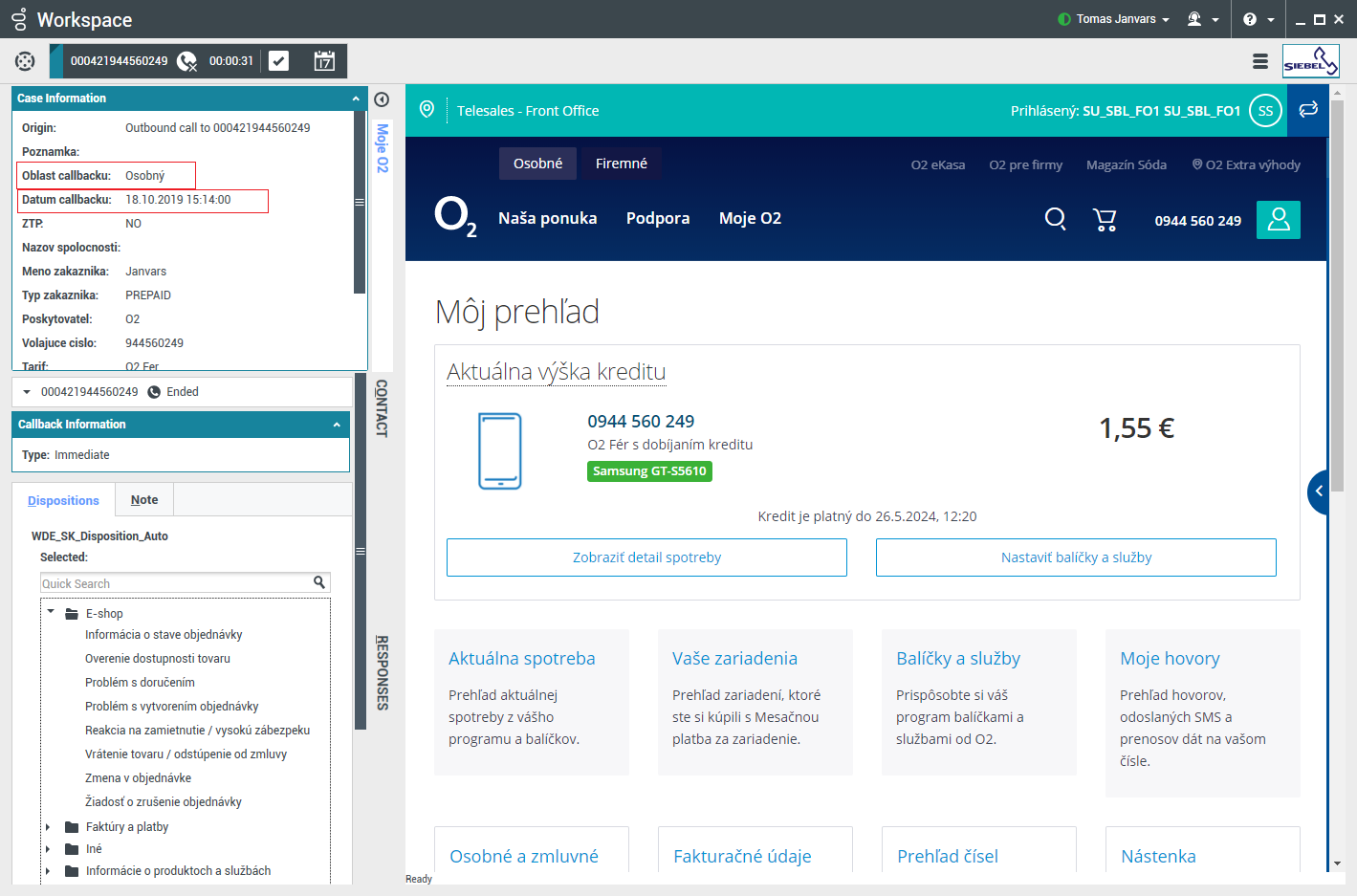This screenshot has height=896, width=1357.
Task: Open O2 eKasa link
Action: pyautogui.click(x=937, y=164)
